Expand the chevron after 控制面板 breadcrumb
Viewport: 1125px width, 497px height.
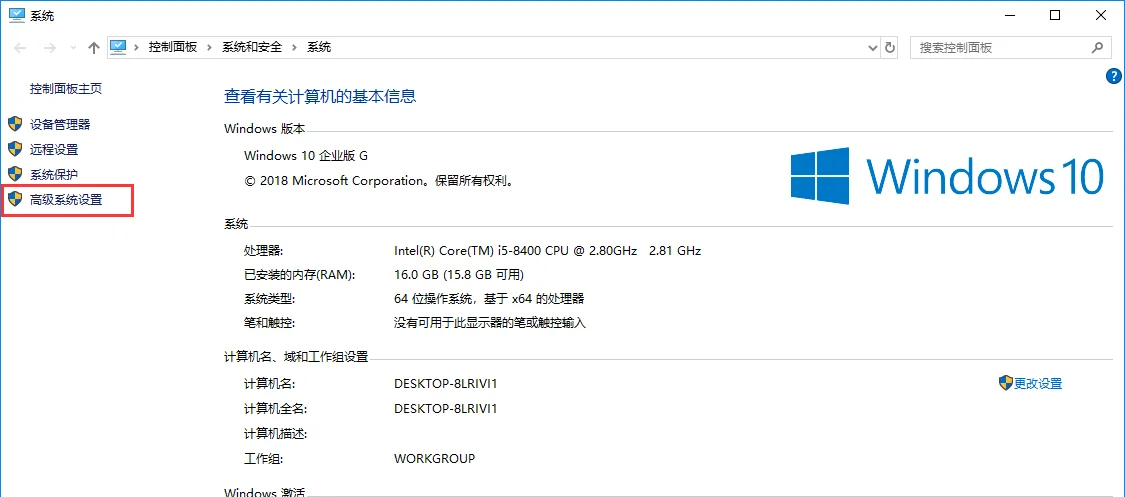(x=210, y=48)
